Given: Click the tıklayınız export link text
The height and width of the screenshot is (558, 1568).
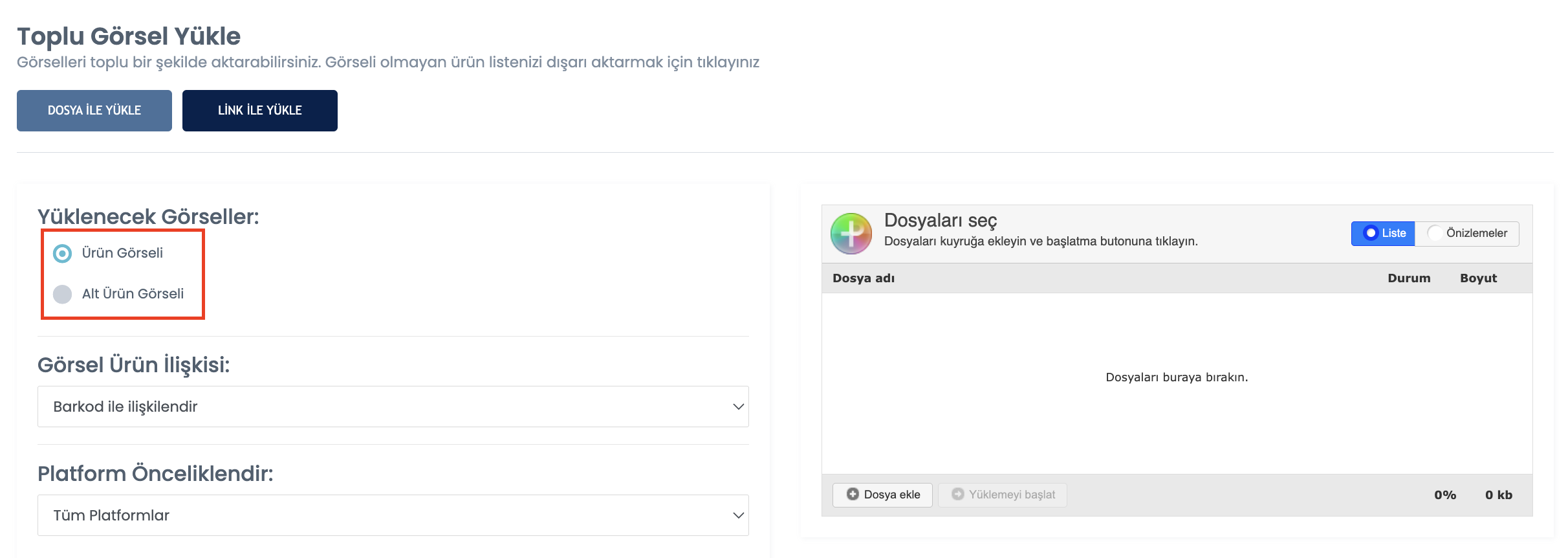Looking at the screenshot, I should point(728,63).
